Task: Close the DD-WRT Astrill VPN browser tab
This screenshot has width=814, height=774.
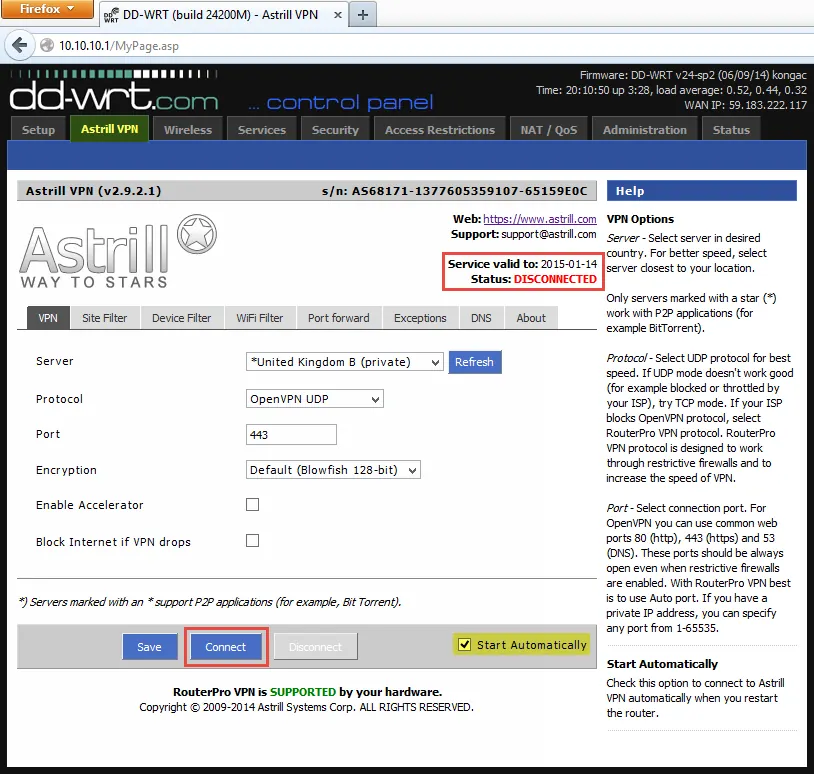Action: (337, 15)
